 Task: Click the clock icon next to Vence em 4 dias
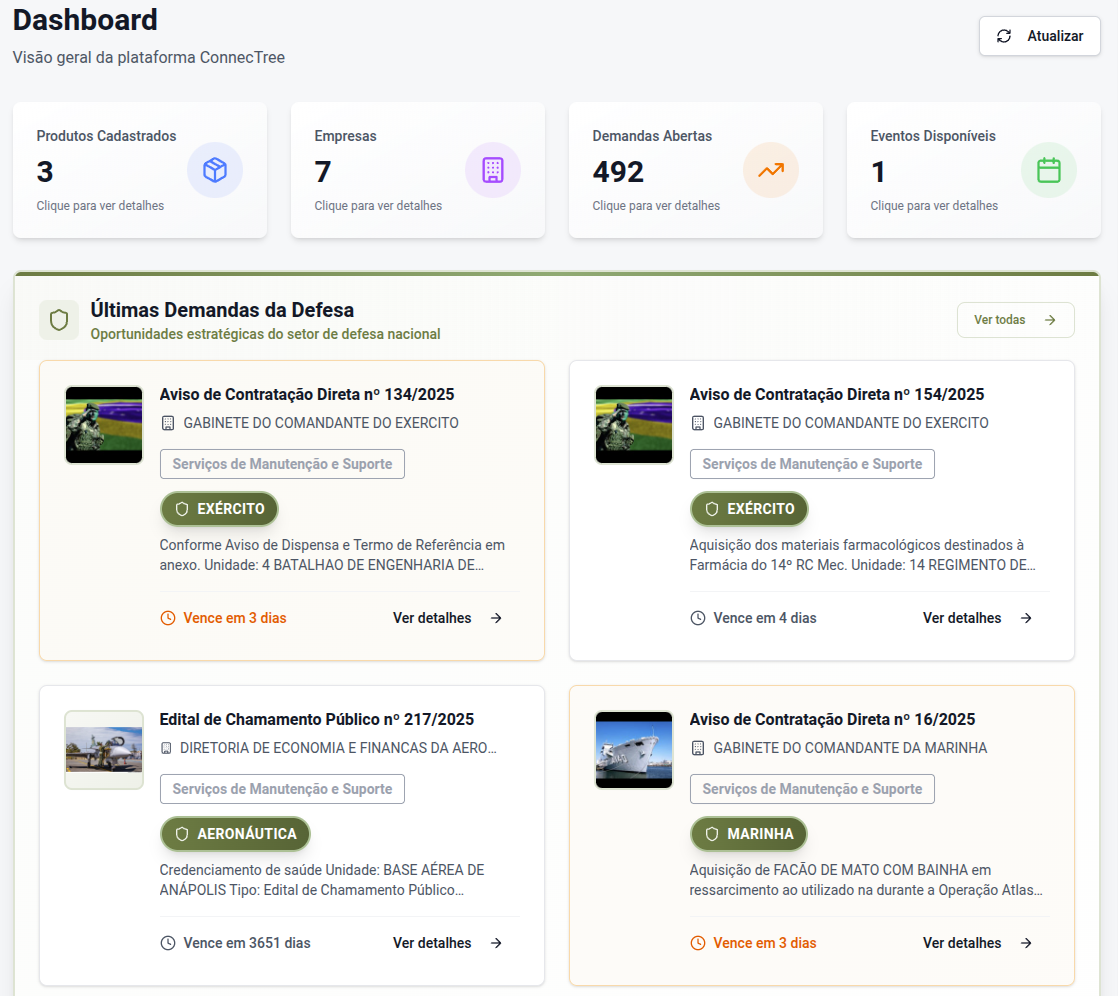[x=697, y=618]
